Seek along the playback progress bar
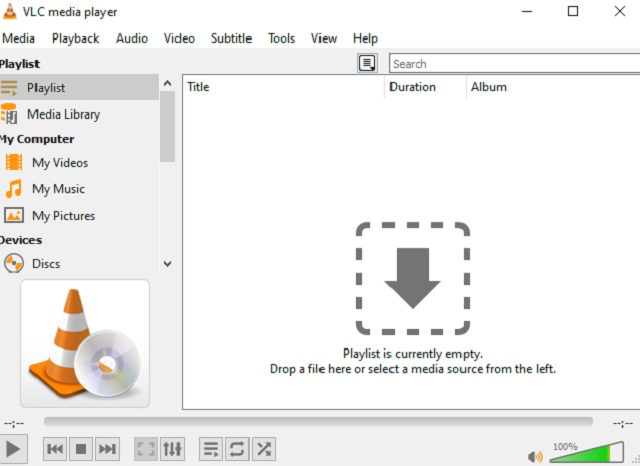 pyautogui.click(x=318, y=422)
